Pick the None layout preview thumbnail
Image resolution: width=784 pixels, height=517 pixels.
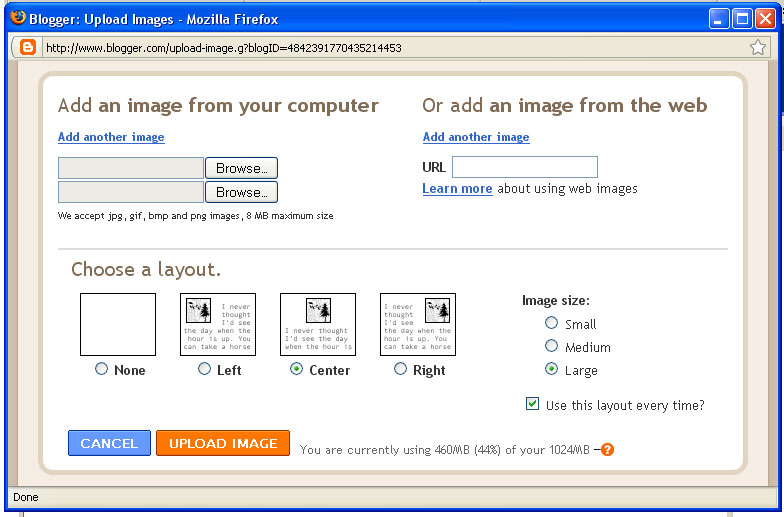coord(118,324)
